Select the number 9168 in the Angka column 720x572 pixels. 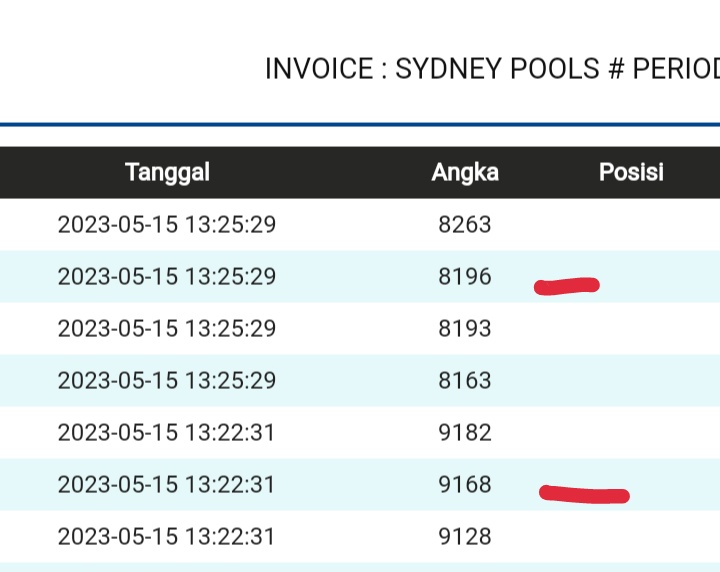(x=465, y=484)
